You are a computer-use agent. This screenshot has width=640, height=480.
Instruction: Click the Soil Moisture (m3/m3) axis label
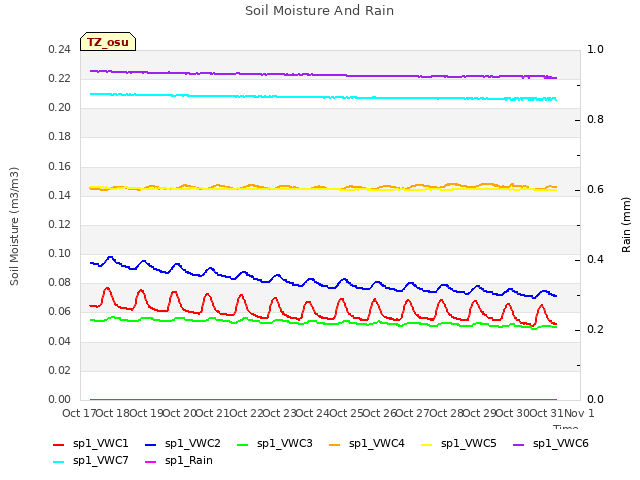tap(14, 226)
